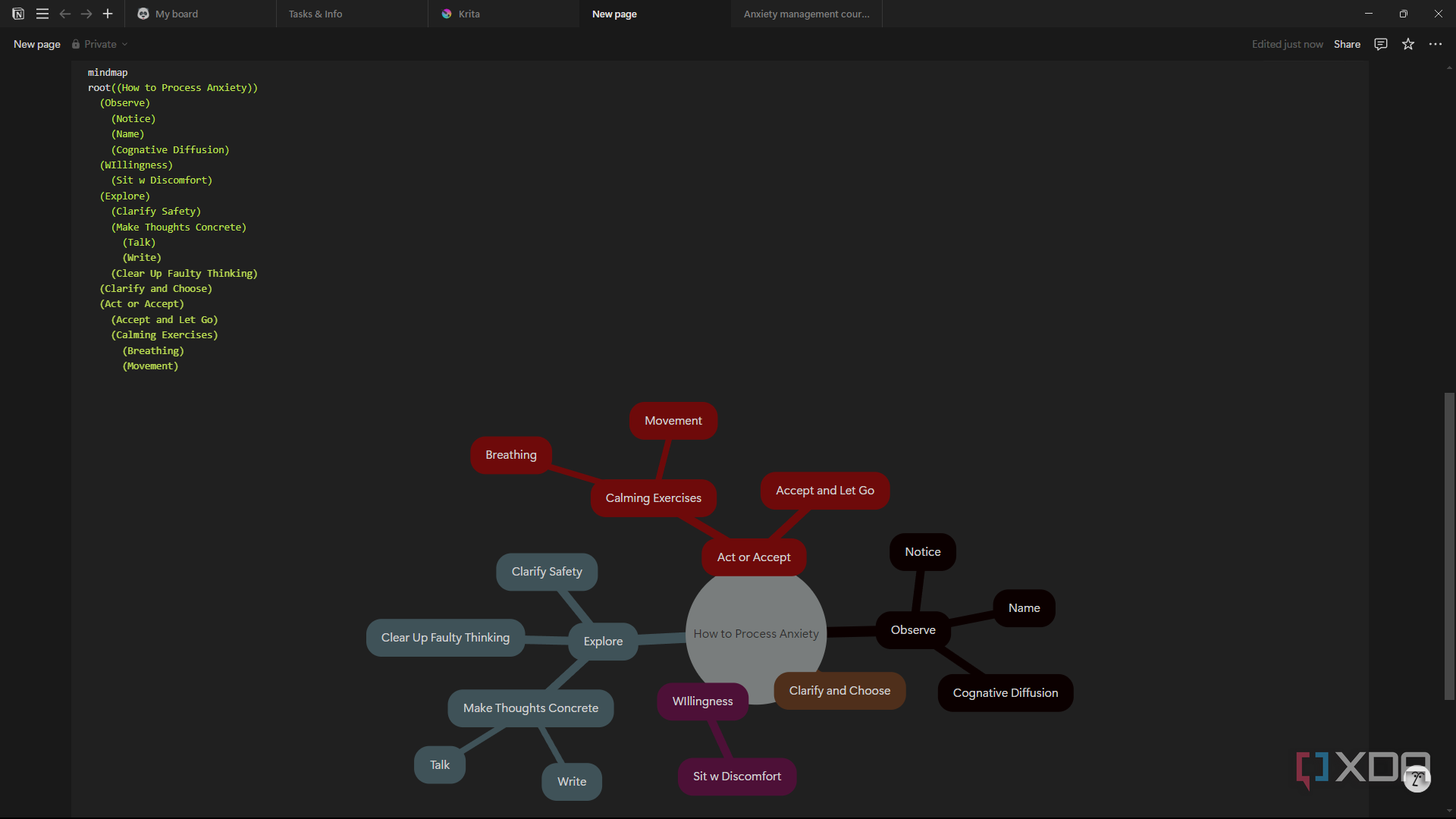Select the WIllingness mindmap node
This screenshot has width=1456, height=819.
702,701
